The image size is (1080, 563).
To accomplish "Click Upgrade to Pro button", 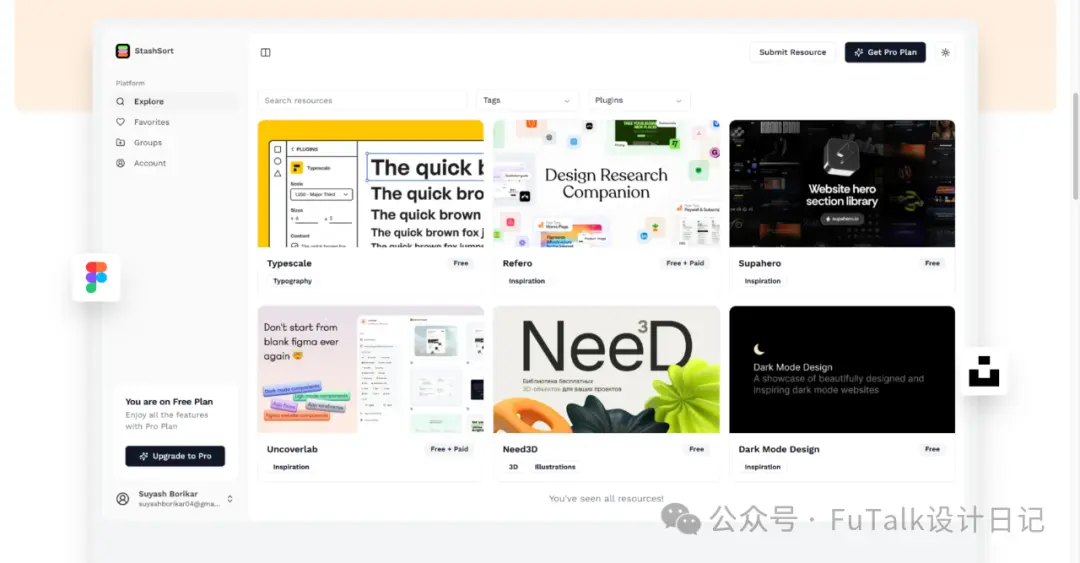I will click(175, 456).
